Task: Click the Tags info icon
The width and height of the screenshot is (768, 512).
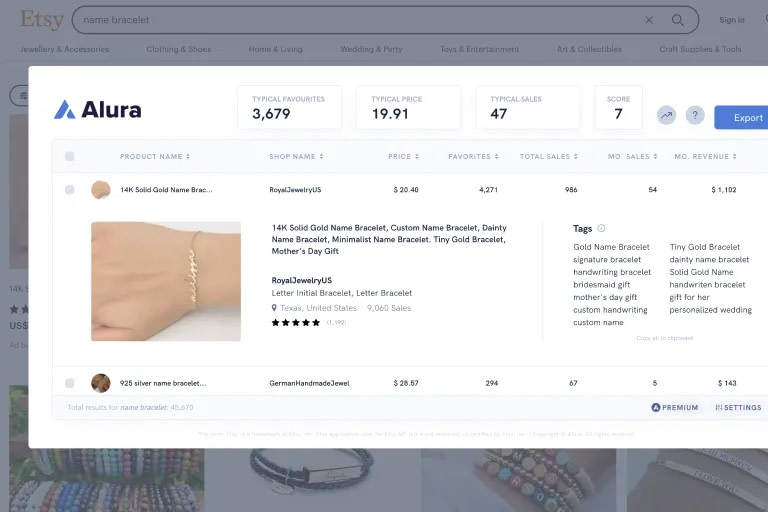Action: pyautogui.click(x=601, y=228)
